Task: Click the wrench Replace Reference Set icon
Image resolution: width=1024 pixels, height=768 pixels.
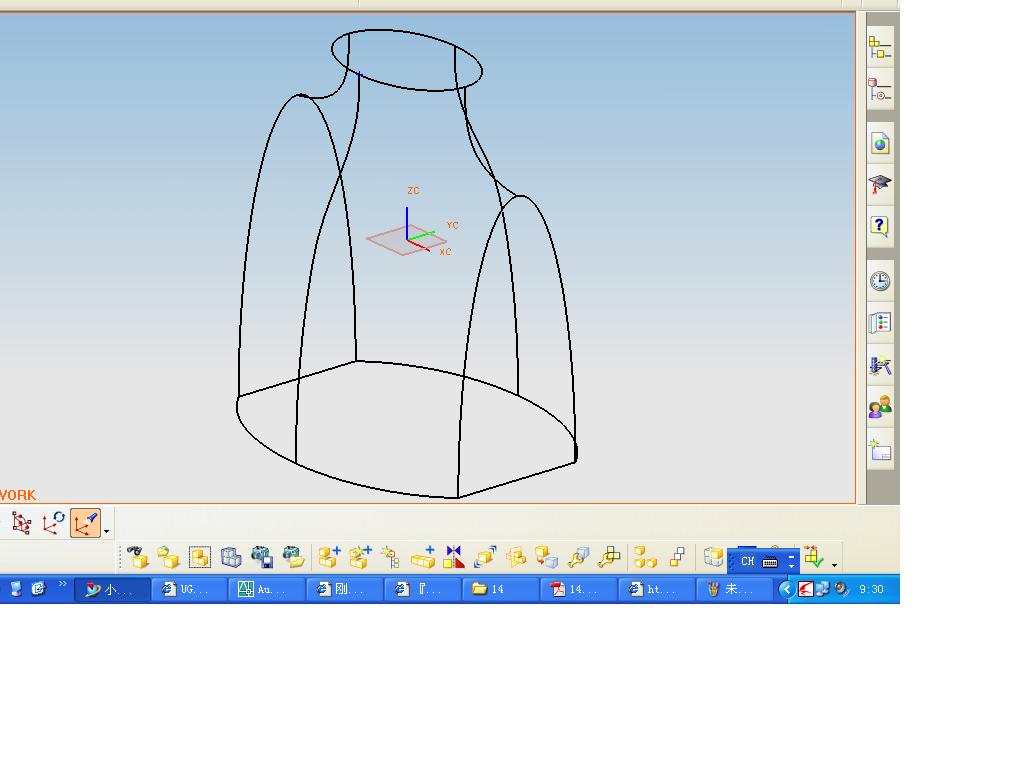Action: 578,557
